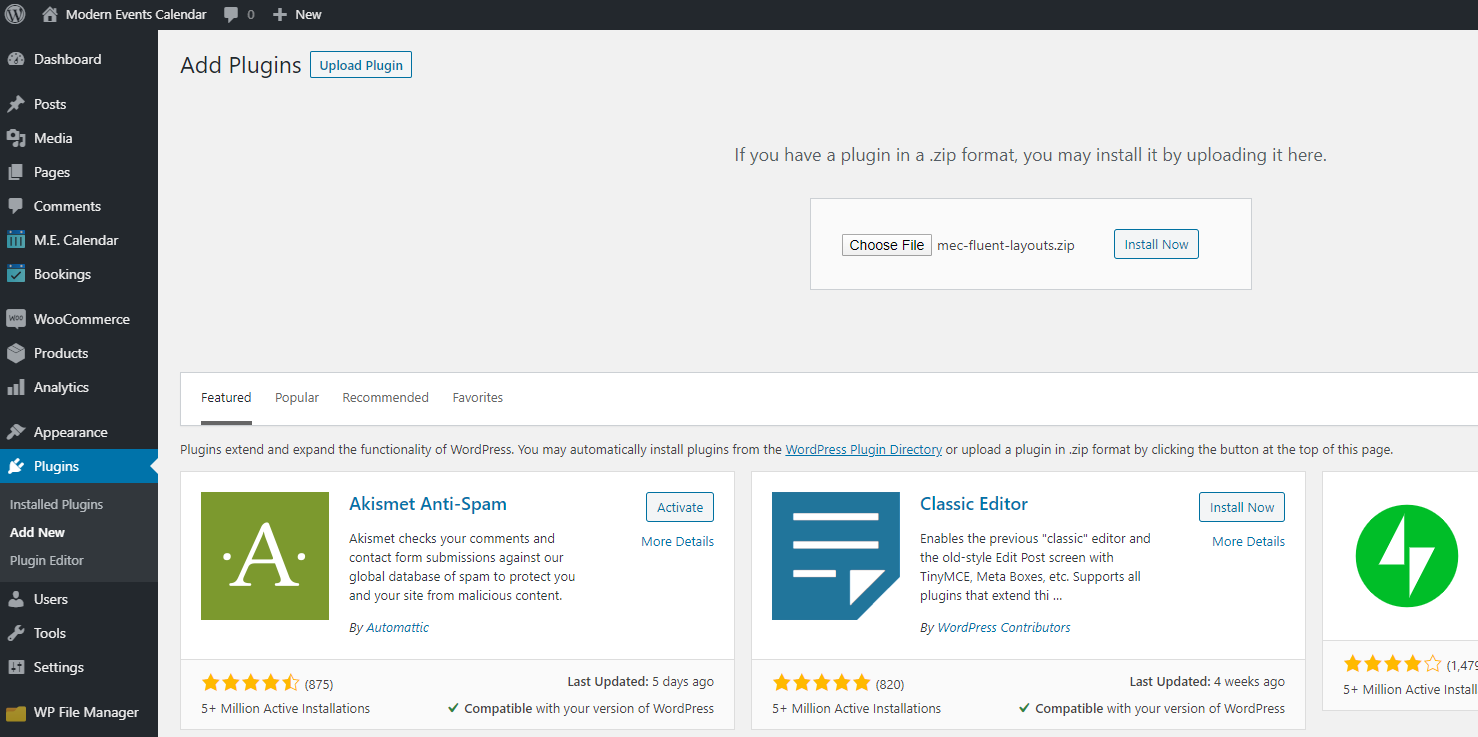Click the Products box icon
Screen dimensions: 1478x737
point(16,353)
